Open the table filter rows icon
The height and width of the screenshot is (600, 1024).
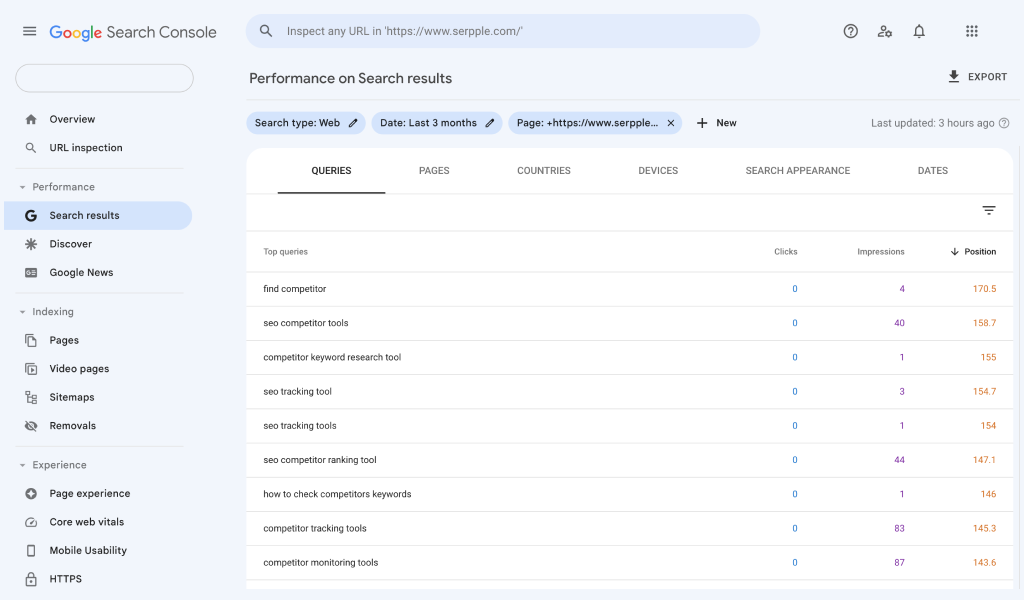[989, 210]
